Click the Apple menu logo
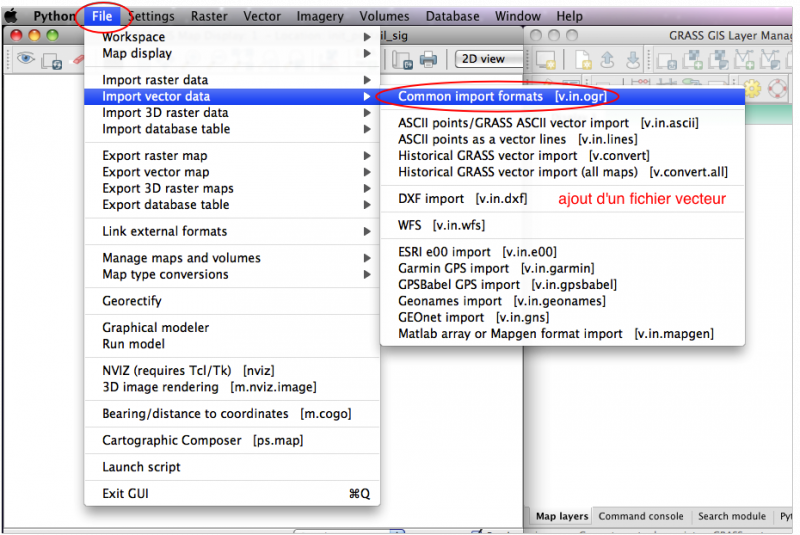This screenshot has width=800, height=535. point(12,16)
